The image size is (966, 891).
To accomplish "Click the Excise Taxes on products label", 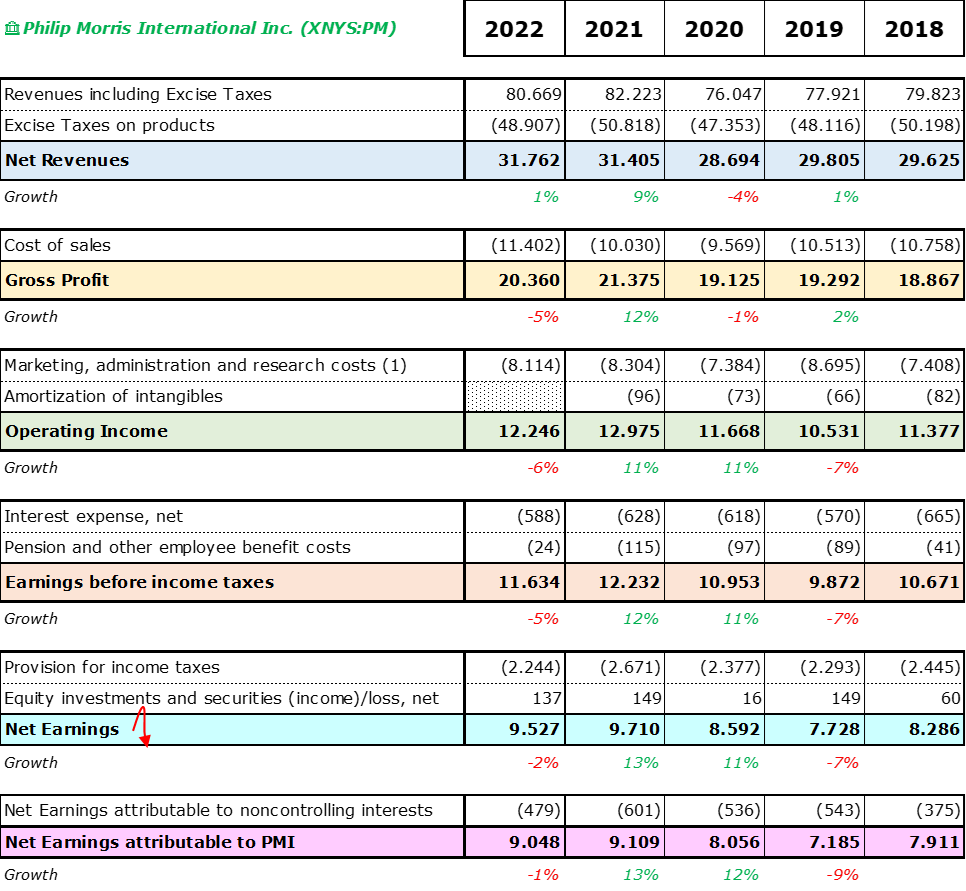I will [x=110, y=125].
